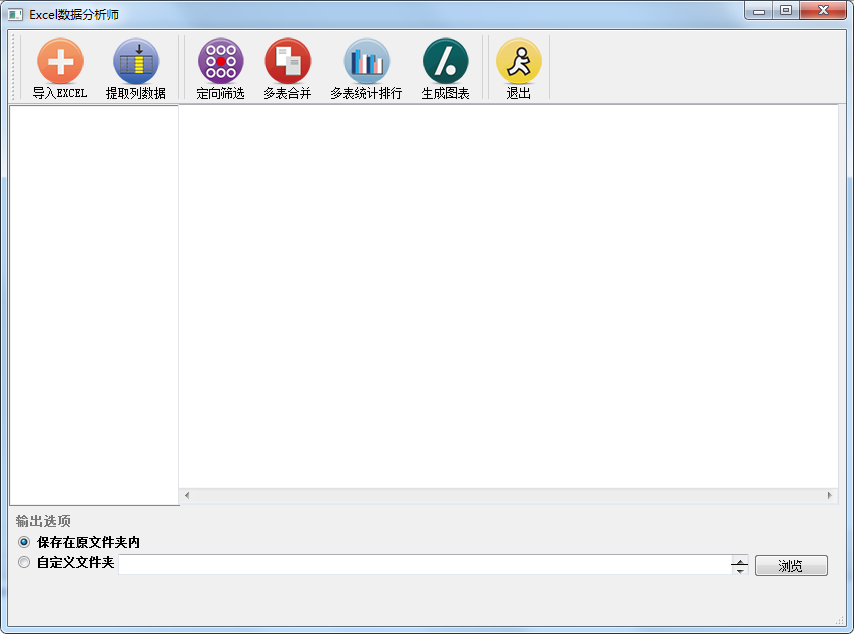Click the empty left file list panel
854x634 pixels.
94,305
